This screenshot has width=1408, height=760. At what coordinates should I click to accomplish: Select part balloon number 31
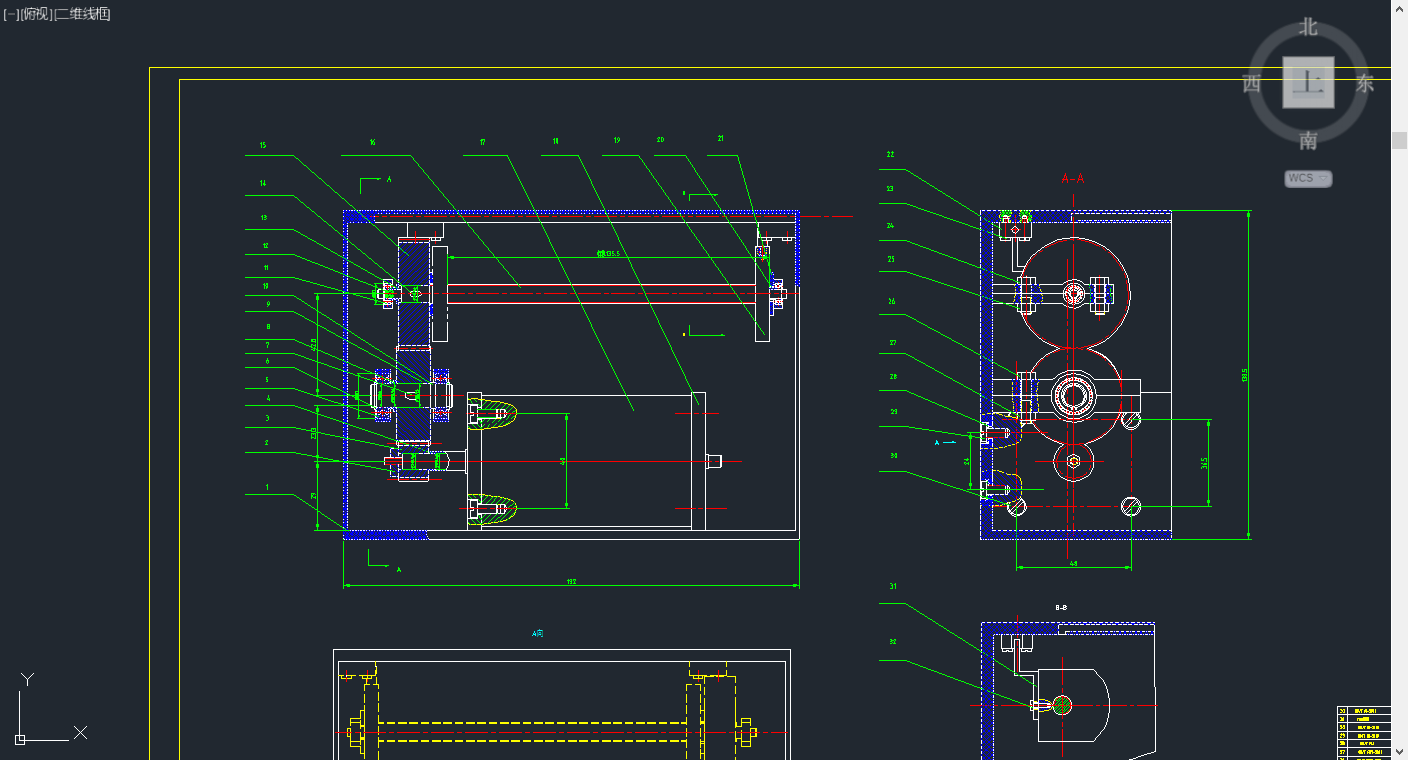[x=892, y=587]
